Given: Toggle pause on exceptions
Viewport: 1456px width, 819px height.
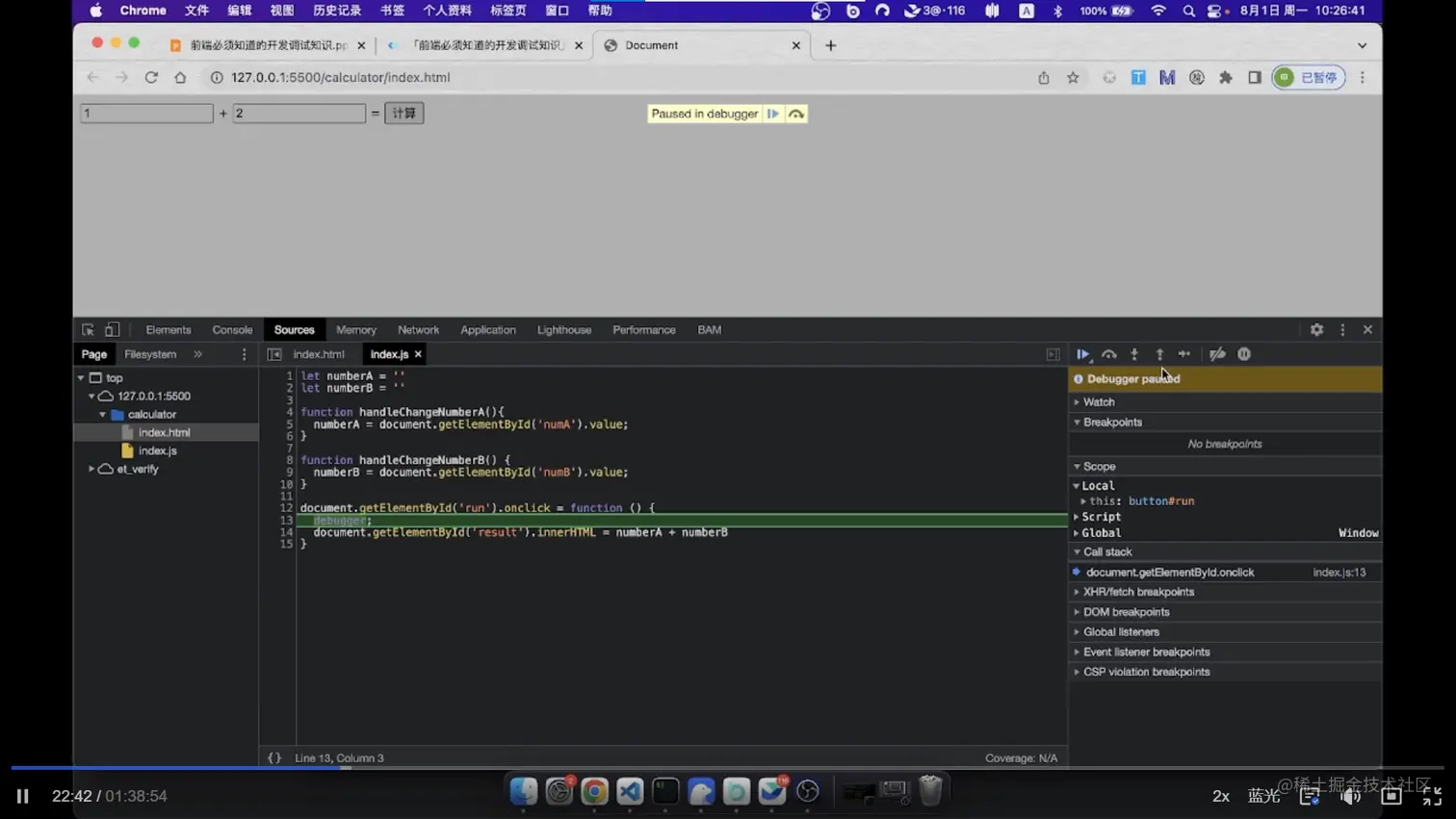Looking at the screenshot, I should 1244,354.
